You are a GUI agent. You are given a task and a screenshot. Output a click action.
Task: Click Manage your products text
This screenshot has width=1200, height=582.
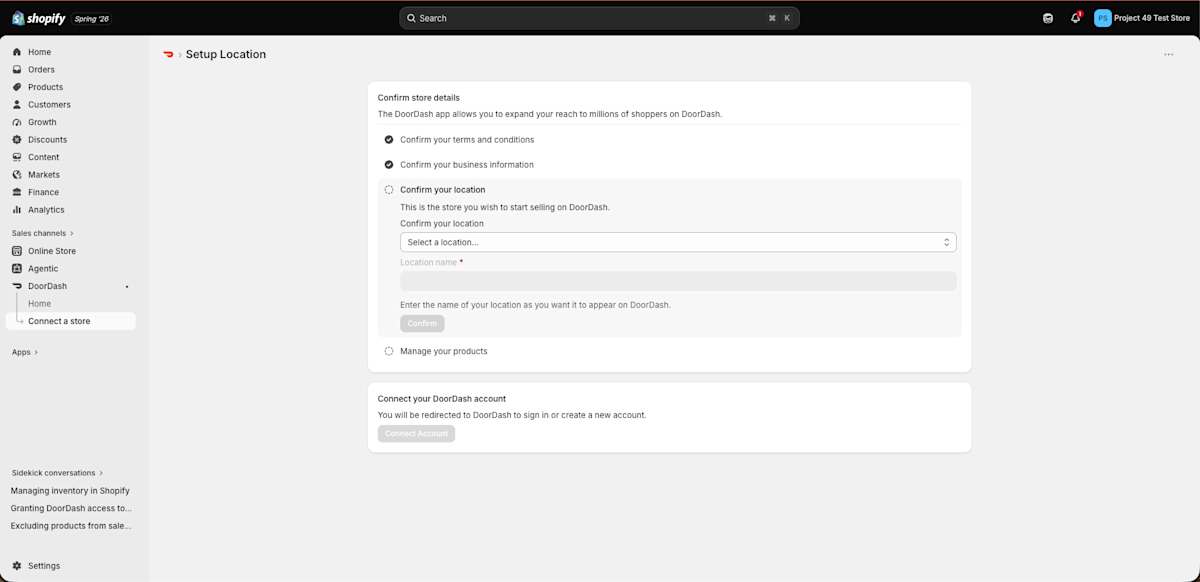click(x=444, y=351)
